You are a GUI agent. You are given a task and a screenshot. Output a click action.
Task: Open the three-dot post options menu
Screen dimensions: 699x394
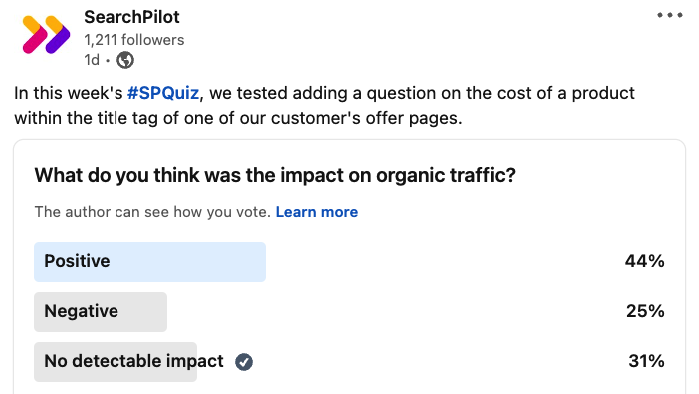(x=670, y=15)
